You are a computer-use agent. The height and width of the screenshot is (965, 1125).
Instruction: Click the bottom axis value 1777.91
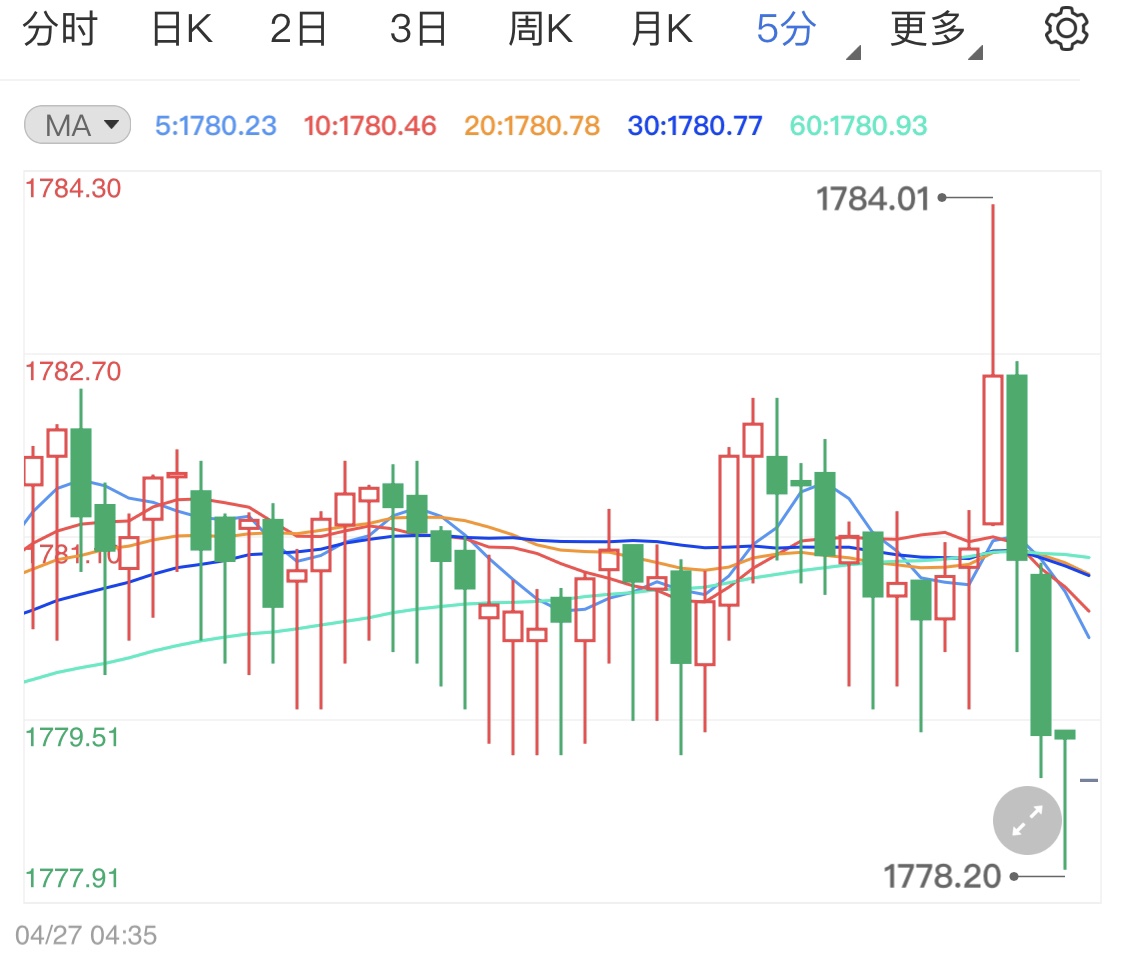pyautogui.click(x=72, y=878)
